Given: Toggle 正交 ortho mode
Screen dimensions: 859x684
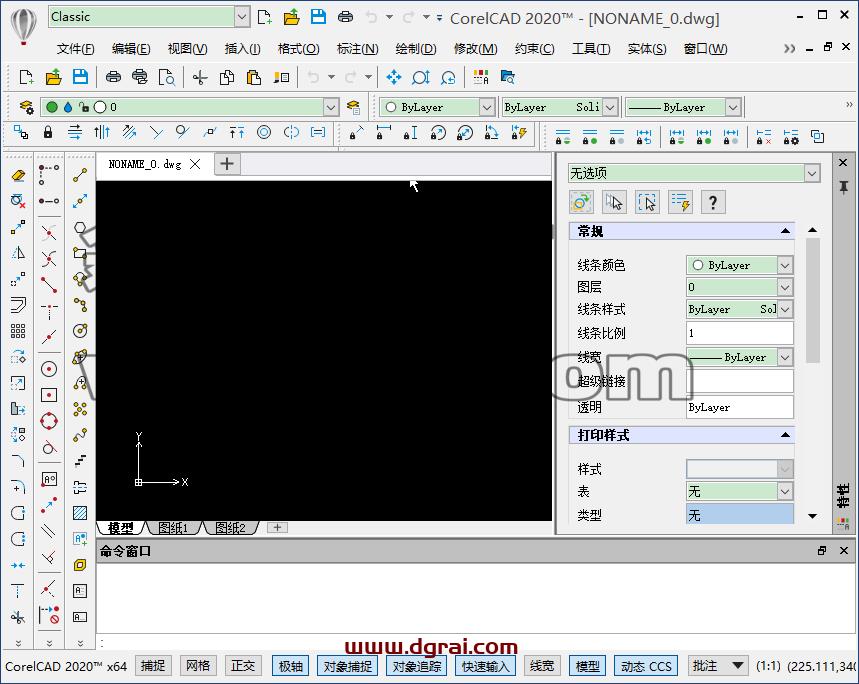Looking at the screenshot, I should 243,666.
